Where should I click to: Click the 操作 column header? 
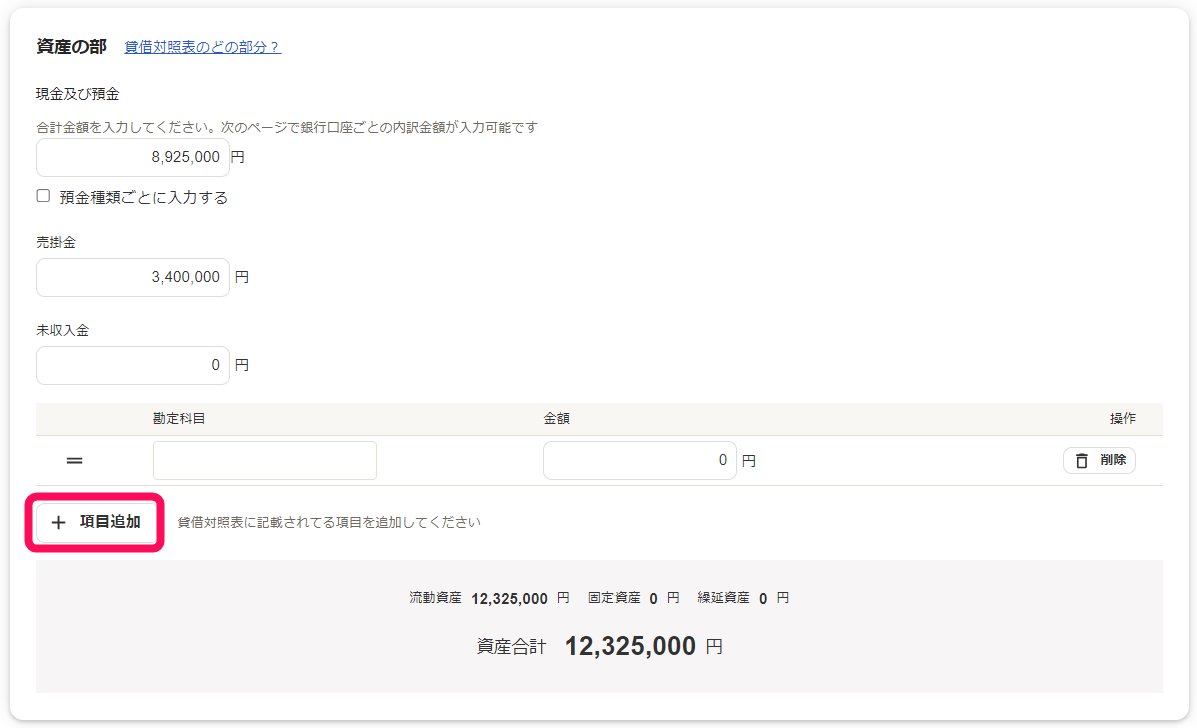click(x=1122, y=419)
